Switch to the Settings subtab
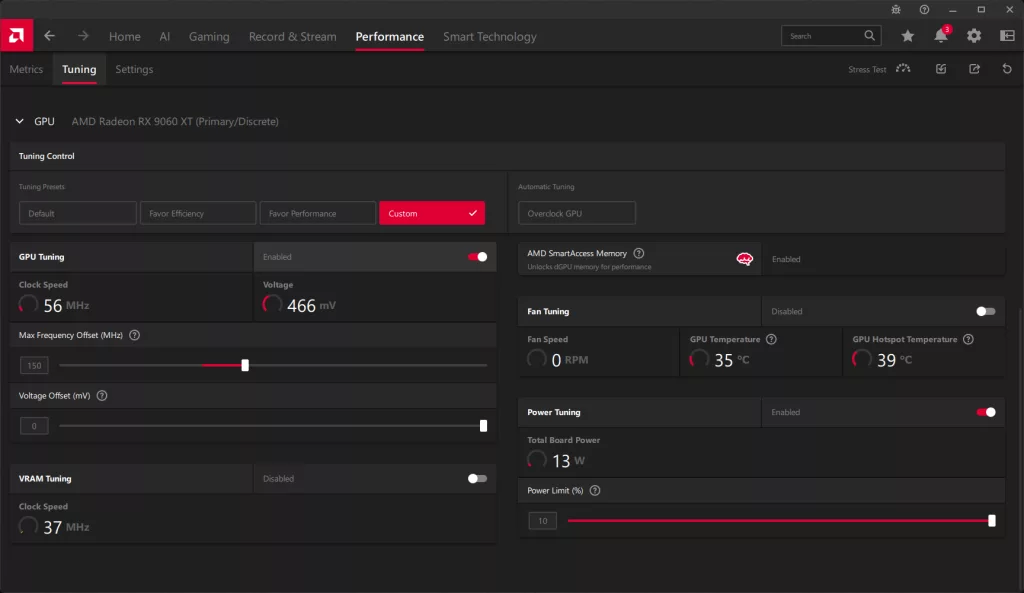The width and height of the screenshot is (1024, 593). (x=134, y=69)
